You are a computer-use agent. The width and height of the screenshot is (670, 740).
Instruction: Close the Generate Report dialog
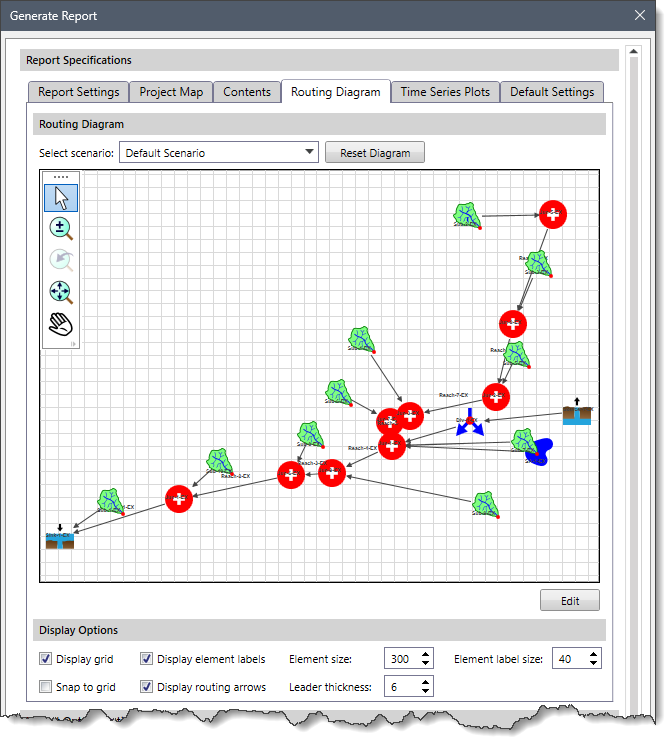coord(640,15)
